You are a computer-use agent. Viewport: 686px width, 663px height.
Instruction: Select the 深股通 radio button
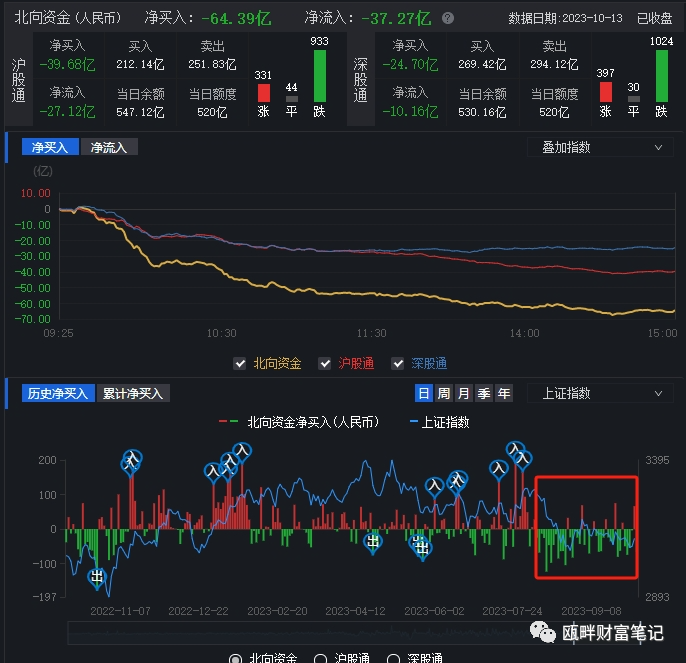393,659
